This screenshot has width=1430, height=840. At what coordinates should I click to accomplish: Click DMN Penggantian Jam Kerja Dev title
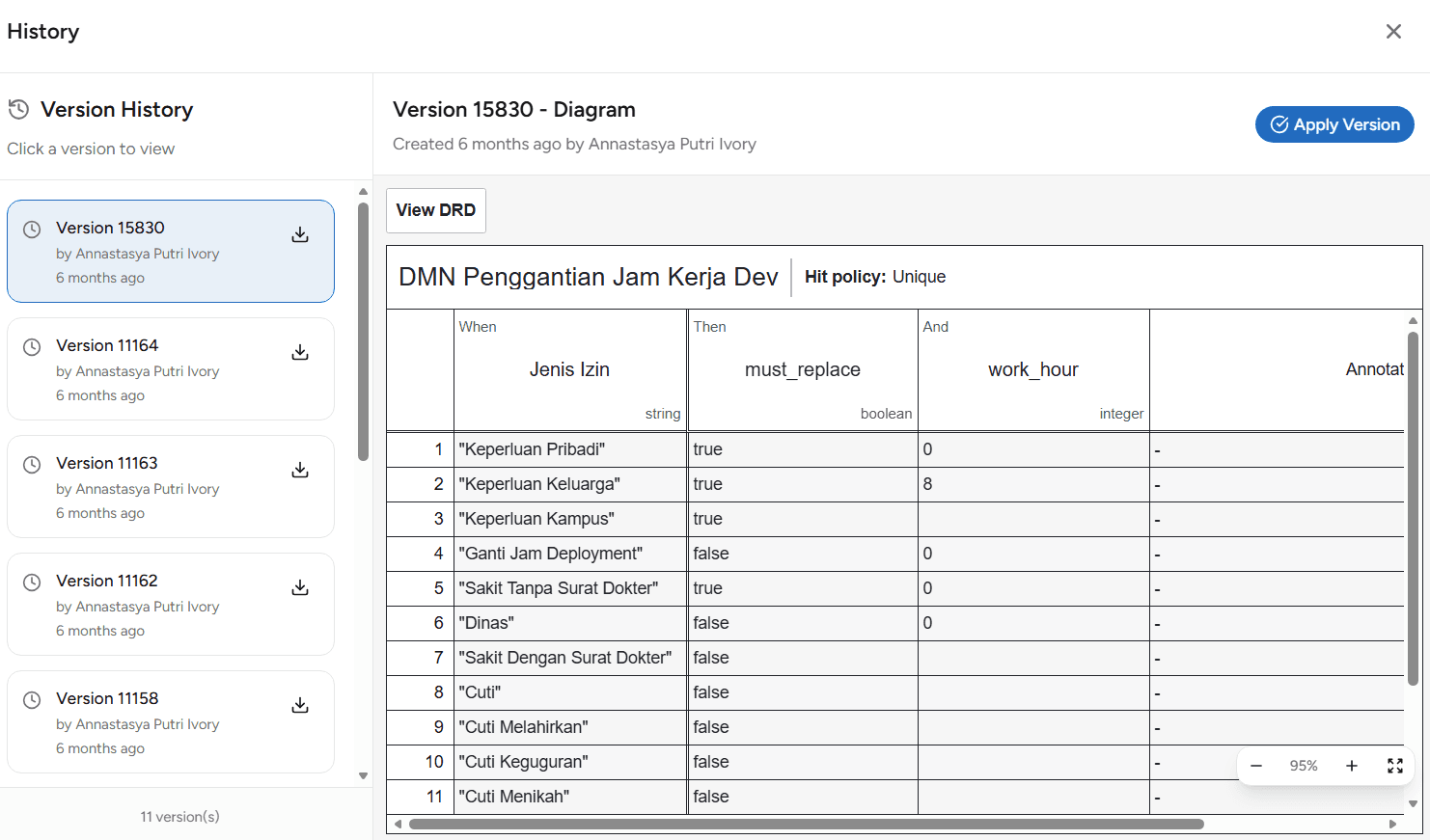click(x=588, y=277)
